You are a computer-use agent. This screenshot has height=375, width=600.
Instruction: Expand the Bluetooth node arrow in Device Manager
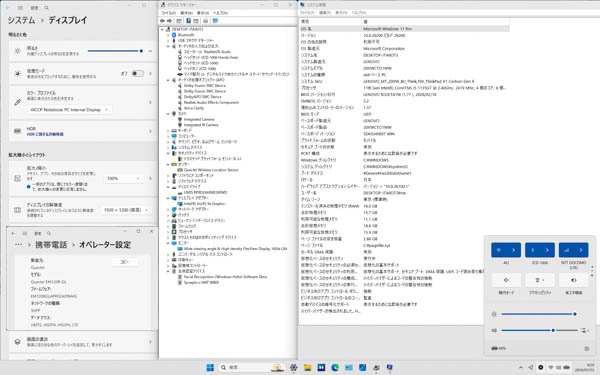click(168, 35)
